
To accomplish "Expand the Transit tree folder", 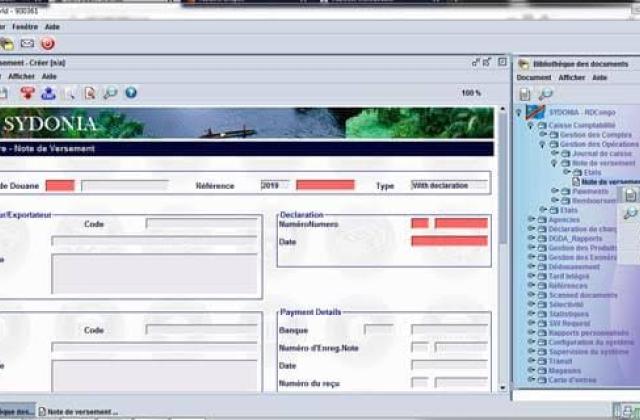I will pos(531,361).
